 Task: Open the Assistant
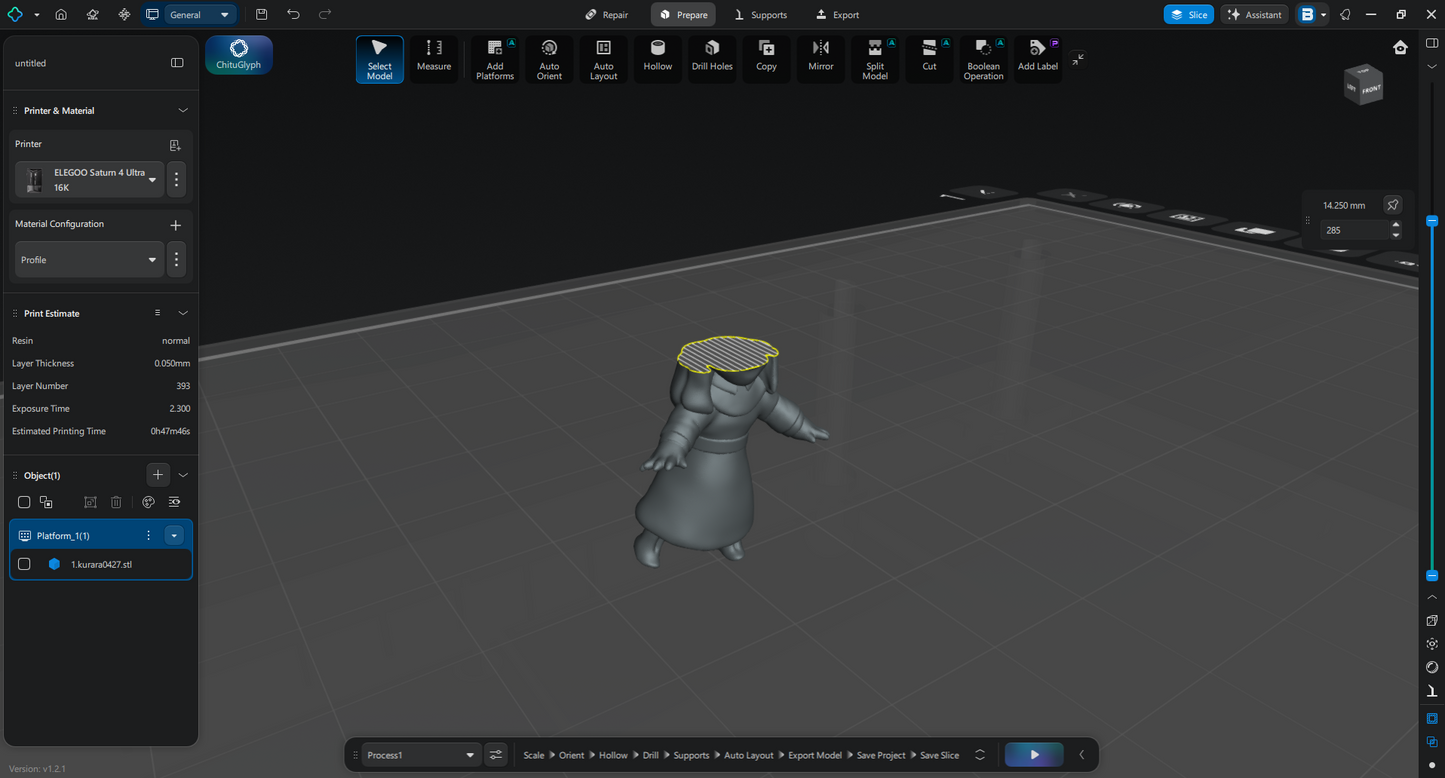pyautogui.click(x=1254, y=15)
